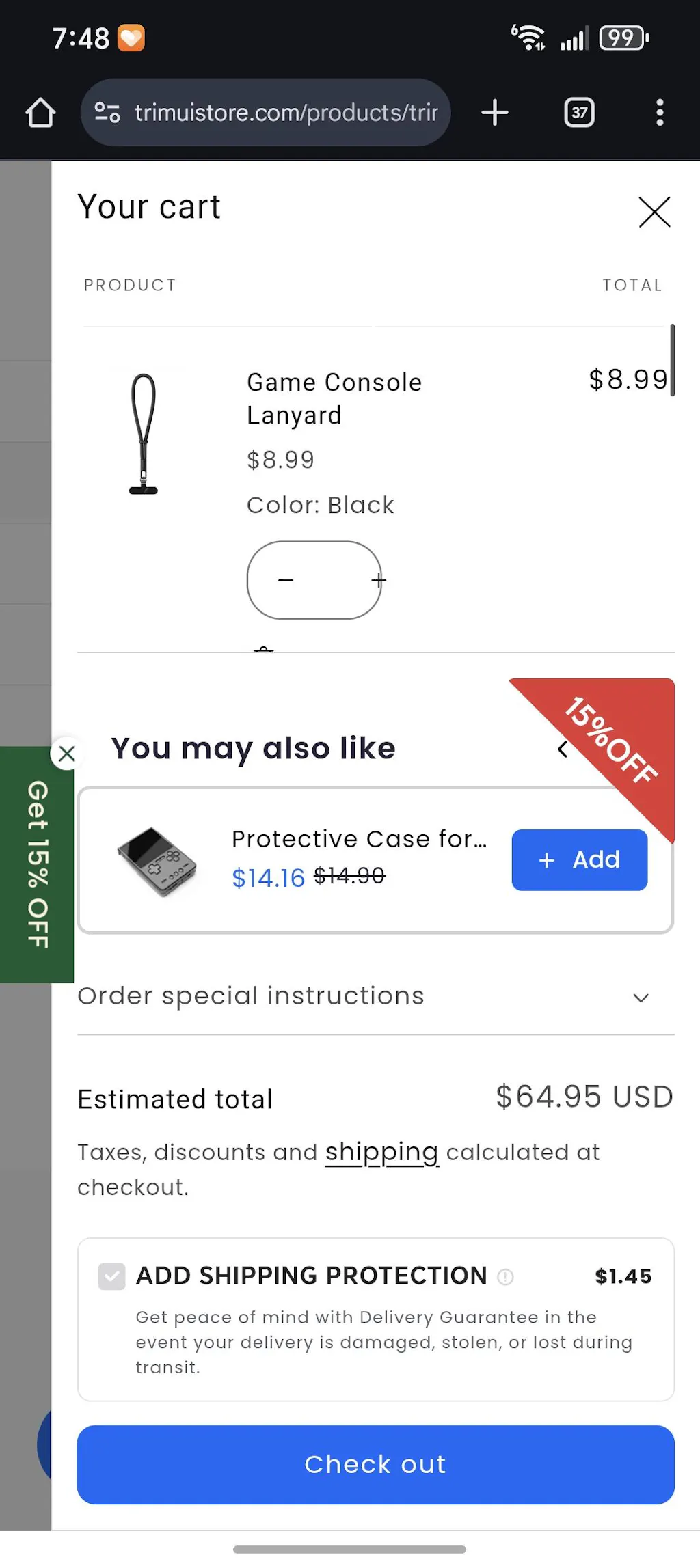This screenshot has width=700, height=1568.
Task: Open the Game Console Lanyard product link
Action: (334, 398)
